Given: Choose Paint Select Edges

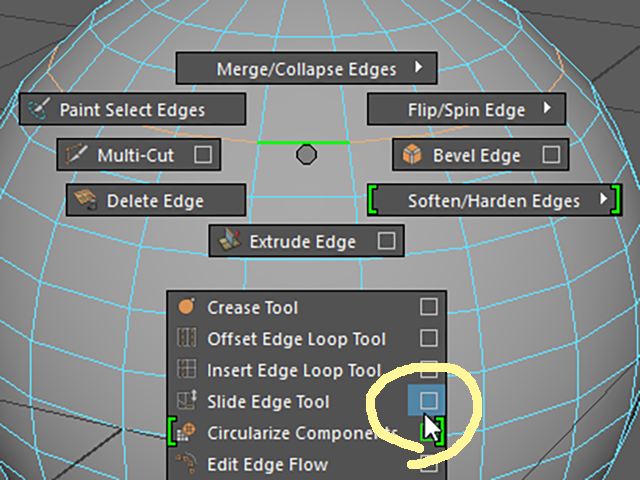Looking at the screenshot, I should [132, 109].
